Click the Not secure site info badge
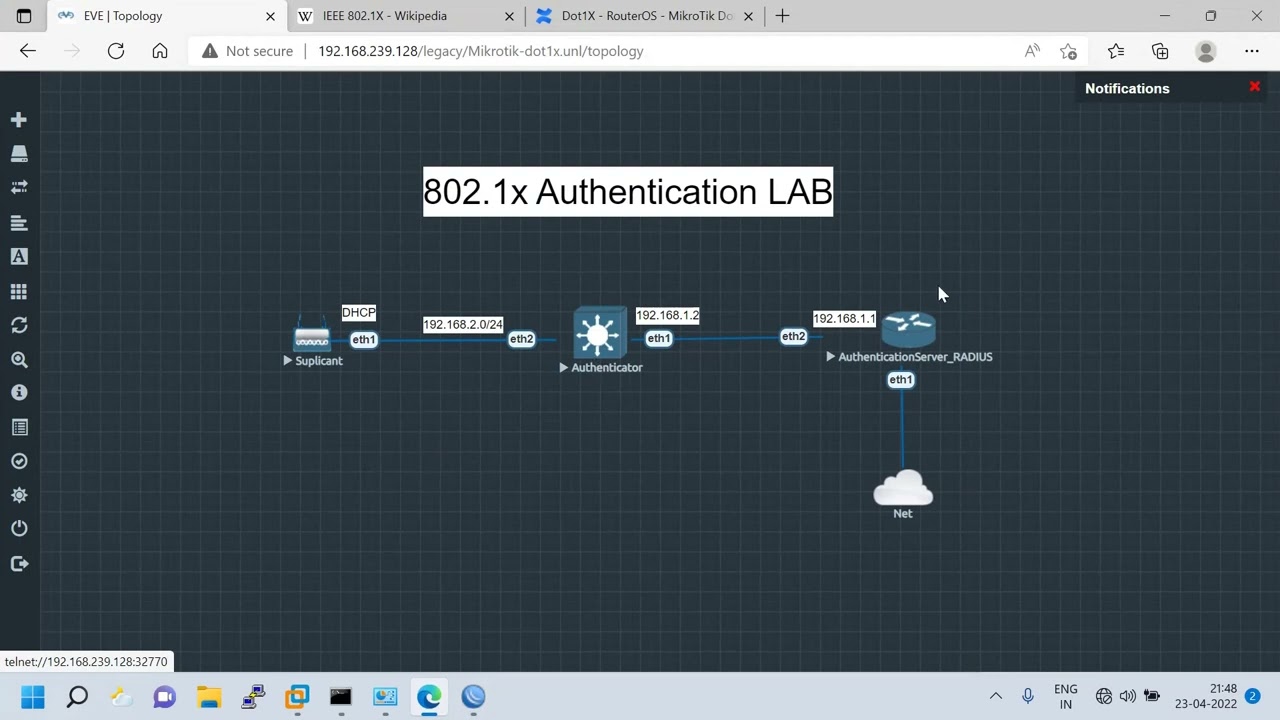Screen dimensions: 1280x720 (x=247, y=51)
